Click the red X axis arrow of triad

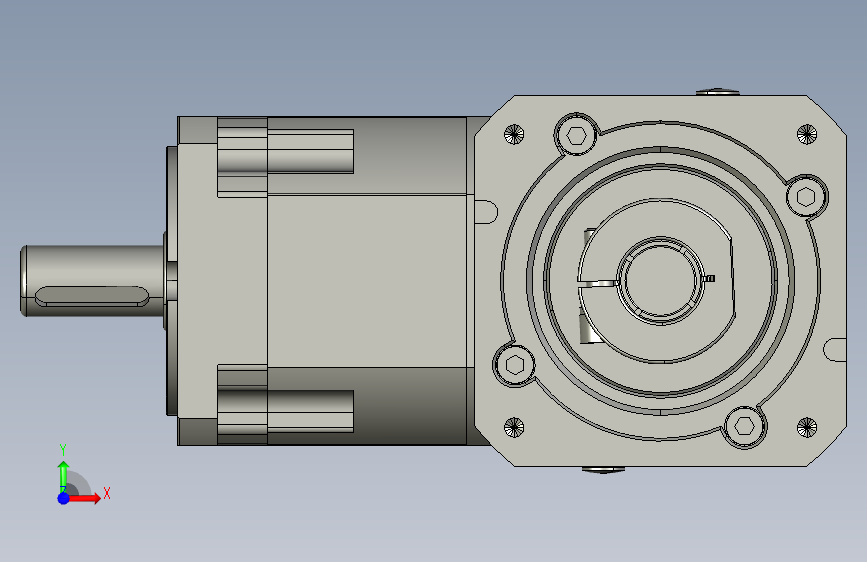[85, 498]
